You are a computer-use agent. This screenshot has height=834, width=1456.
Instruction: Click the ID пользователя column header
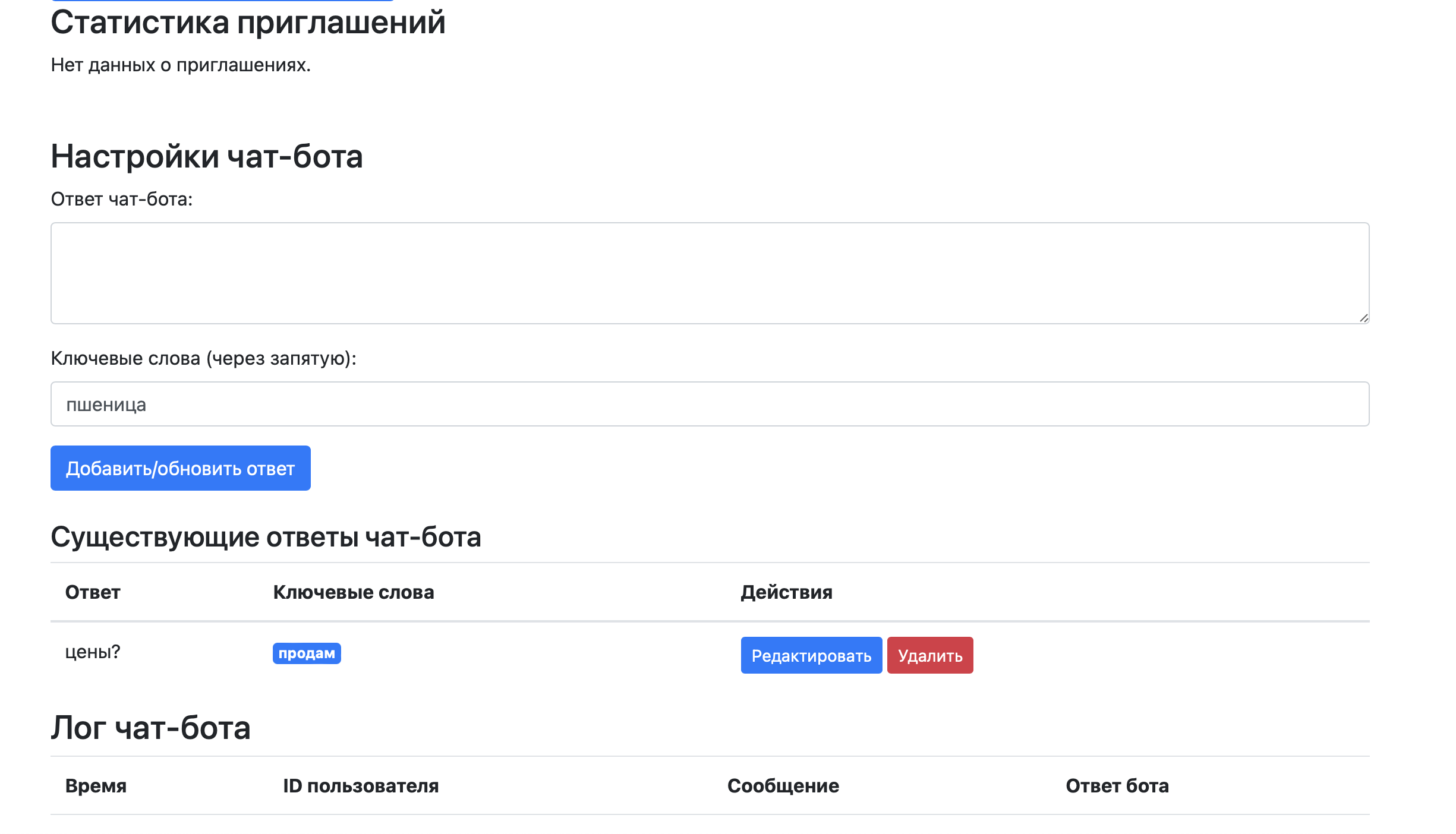coord(361,786)
